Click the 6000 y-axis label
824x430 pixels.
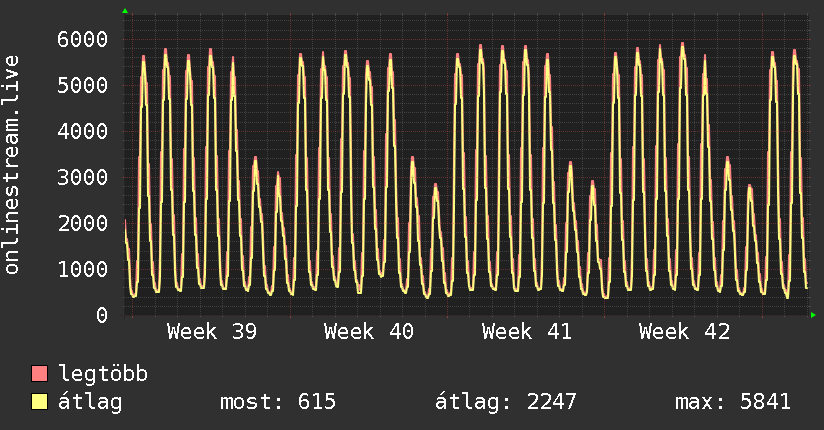pyautogui.click(x=83, y=39)
